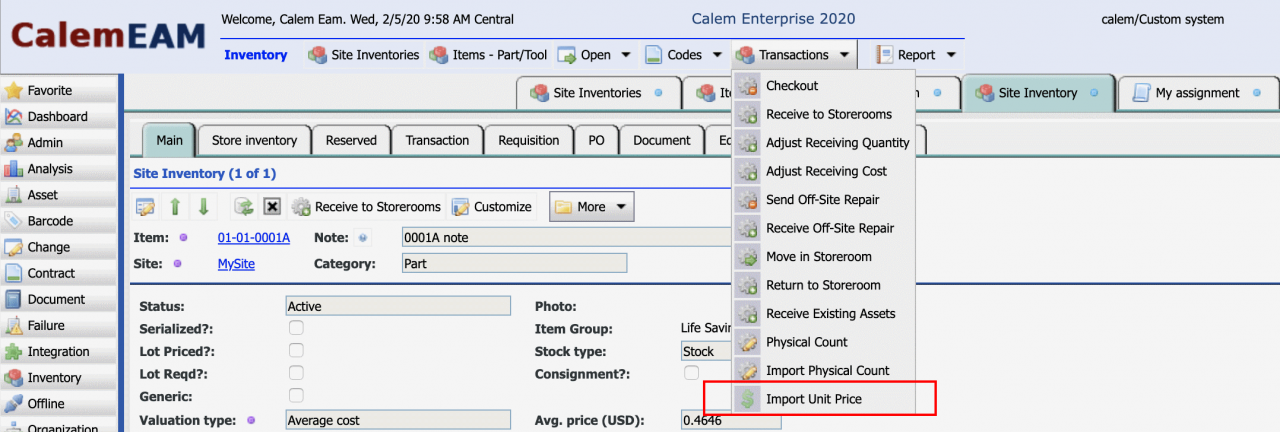Click the Customize toolbar button

491,207
